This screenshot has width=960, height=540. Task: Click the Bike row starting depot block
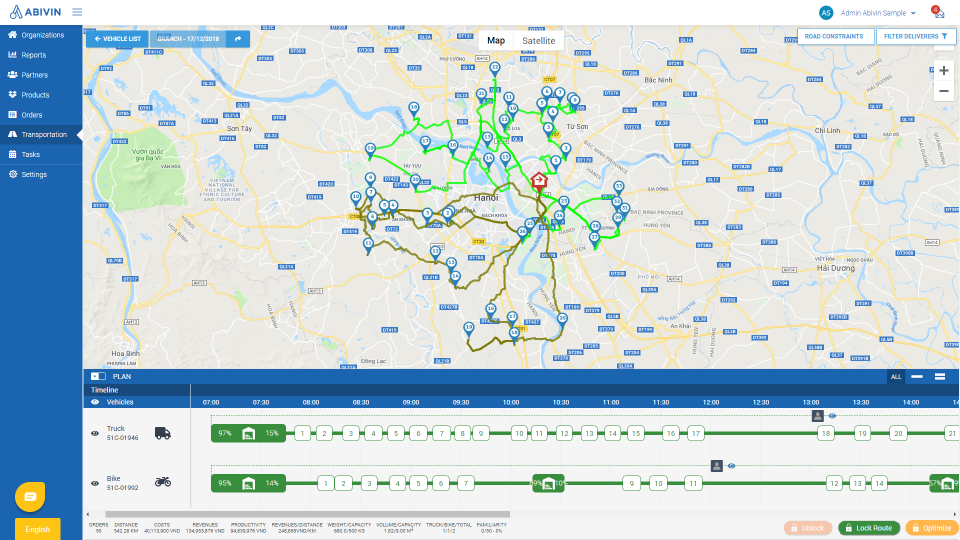pyautogui.click(x=248, y=483)
